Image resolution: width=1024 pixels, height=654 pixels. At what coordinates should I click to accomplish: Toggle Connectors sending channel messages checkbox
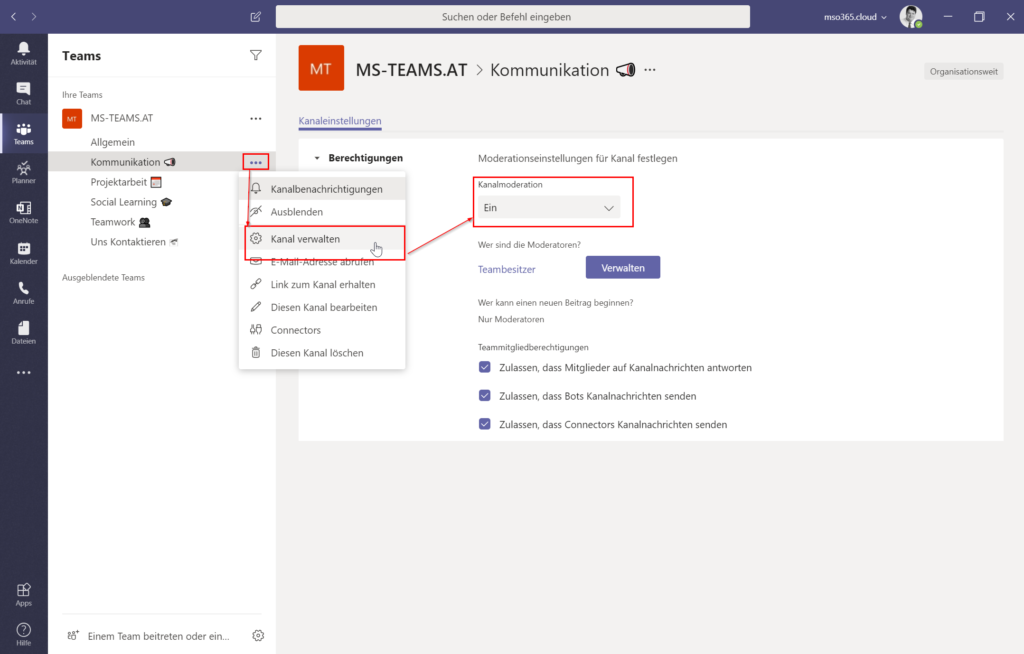485,424
